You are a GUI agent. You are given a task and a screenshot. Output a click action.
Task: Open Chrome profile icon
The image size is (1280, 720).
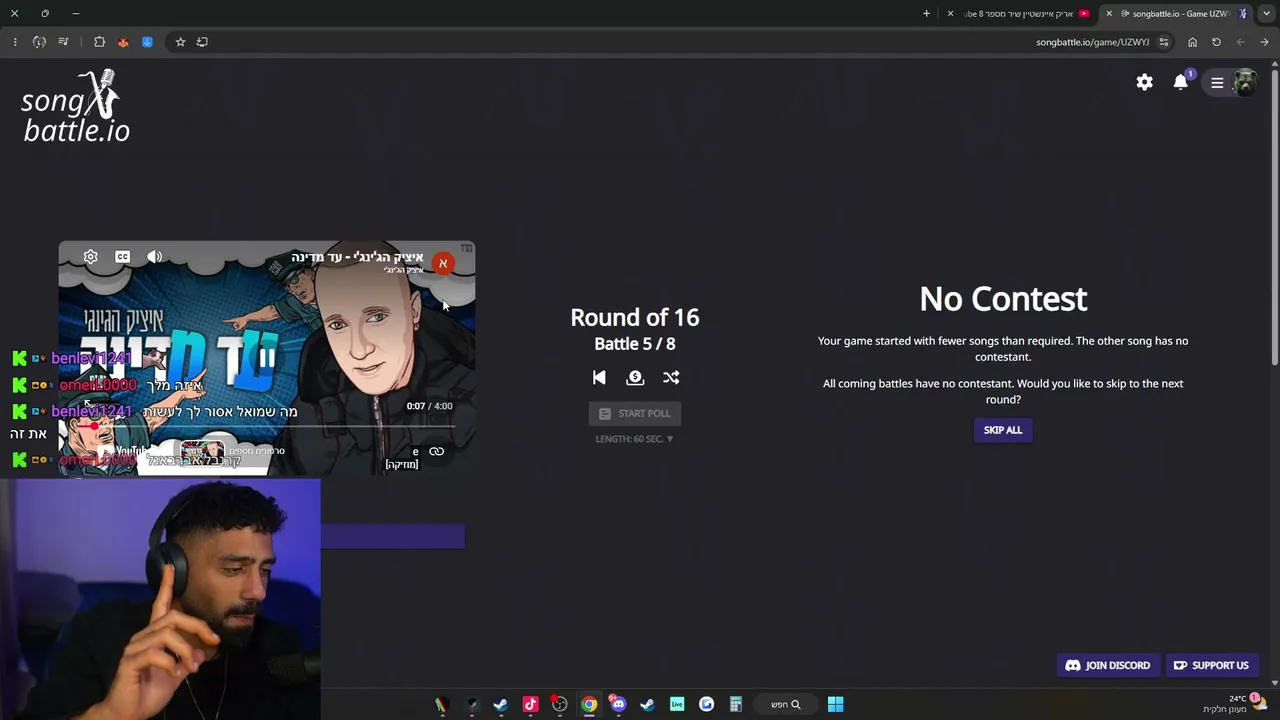(39, 42)
